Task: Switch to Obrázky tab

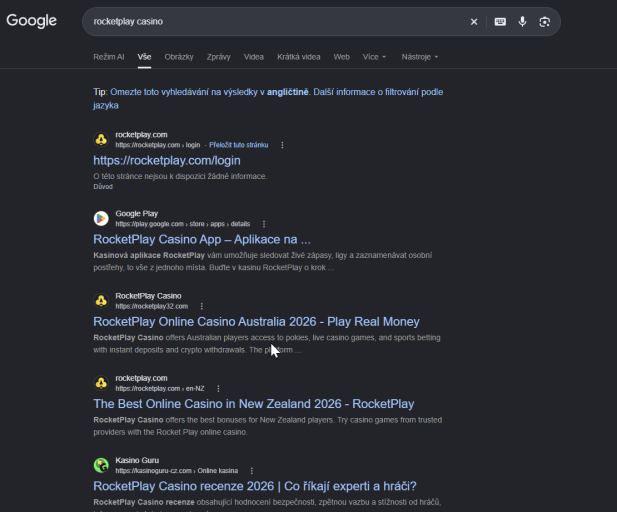Action: pos(179,57)
